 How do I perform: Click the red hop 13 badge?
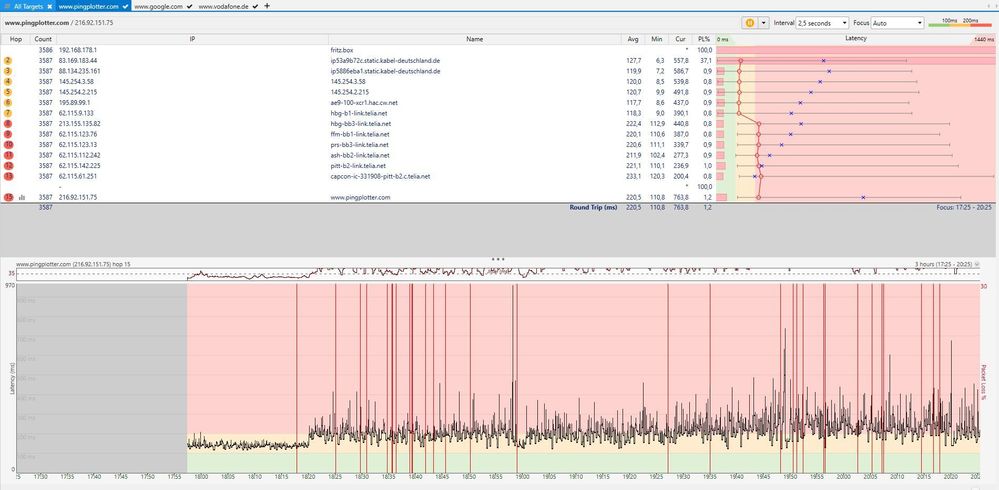(x=8, y=176)
